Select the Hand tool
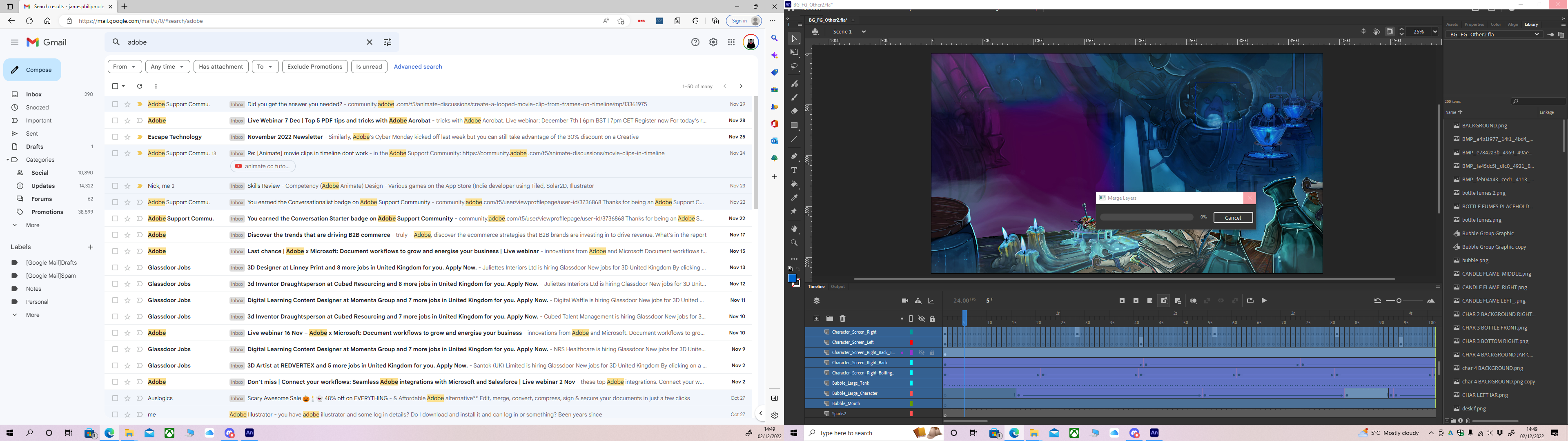The width and height of the screenshot is (1568, 441). pos(794,229)
